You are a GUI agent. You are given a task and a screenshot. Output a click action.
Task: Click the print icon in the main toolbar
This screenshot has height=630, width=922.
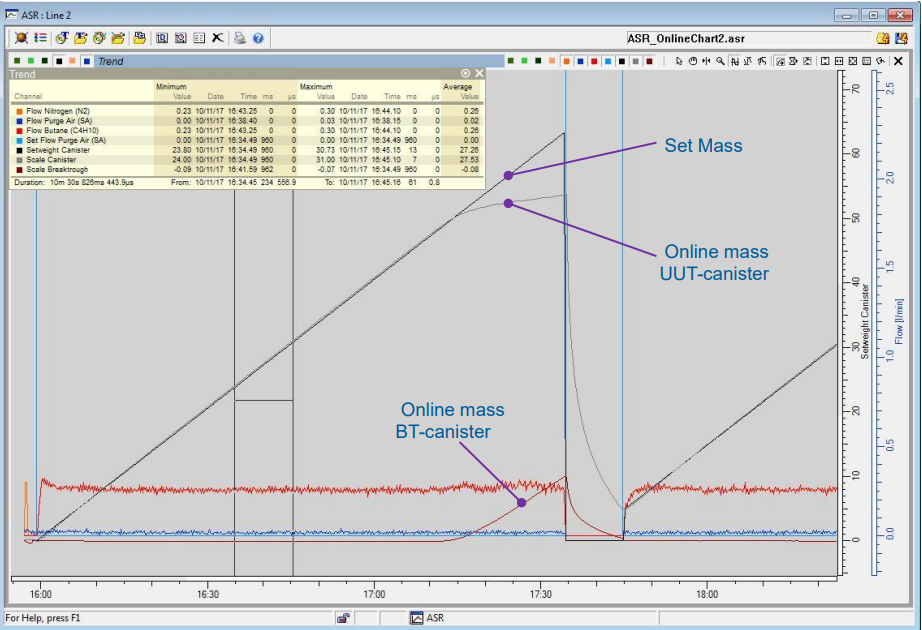coord(239,38)
